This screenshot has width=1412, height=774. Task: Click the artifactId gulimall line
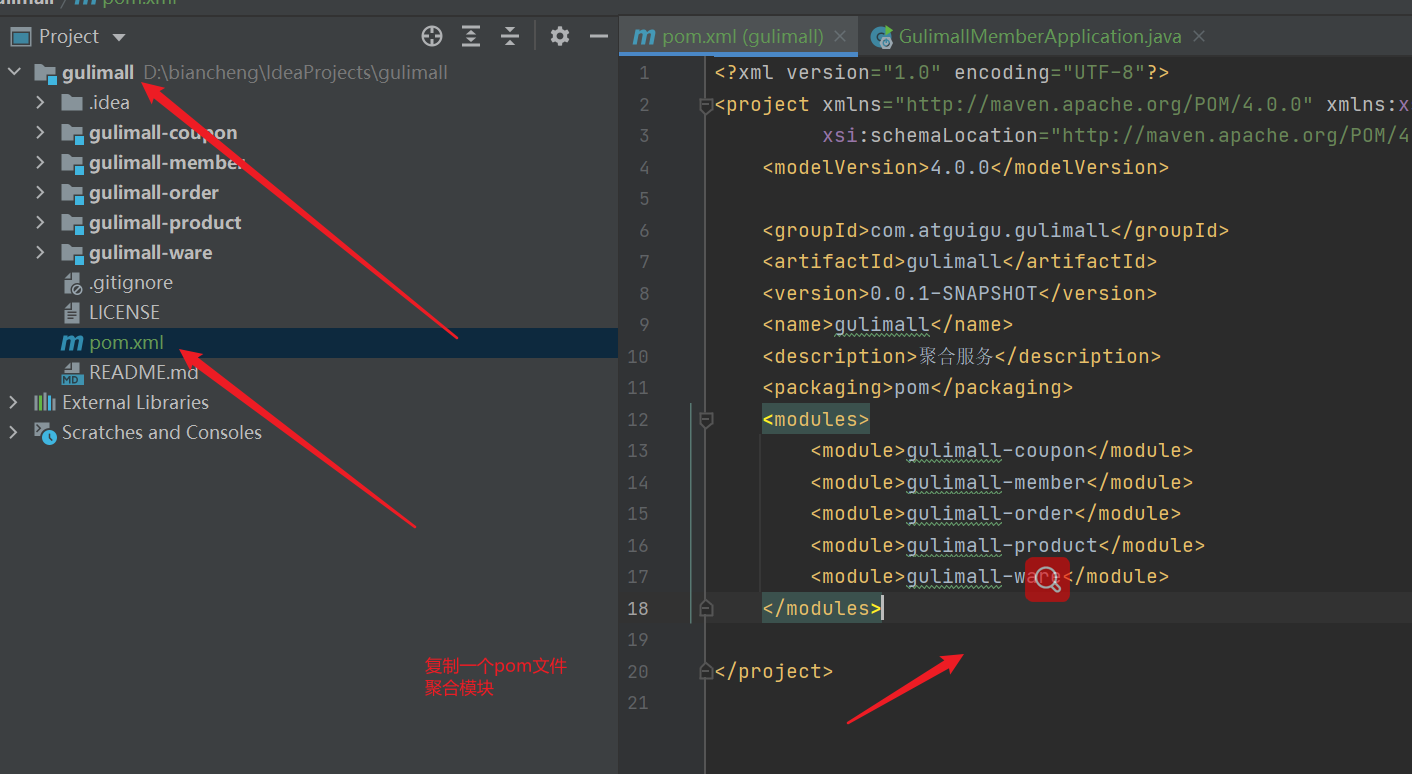tap(959, 262)
